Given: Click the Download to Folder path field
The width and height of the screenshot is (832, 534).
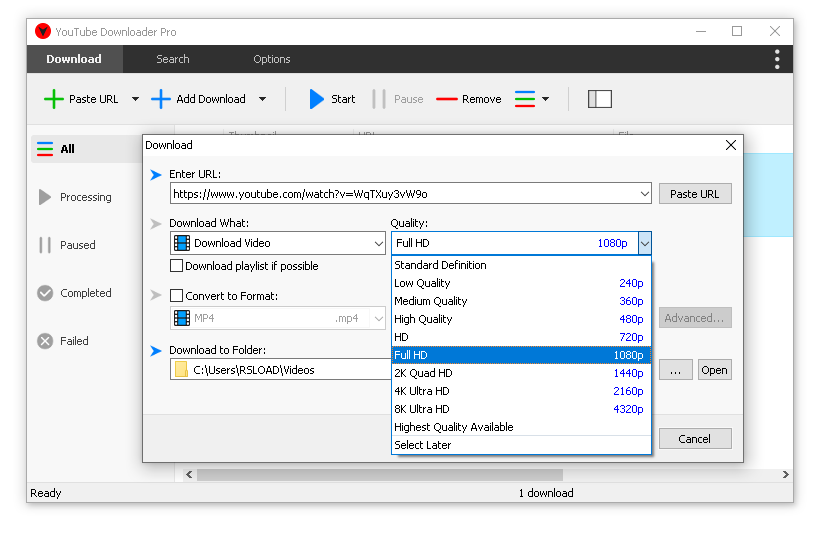Looking at the screenshot, I should [x=281, y=369].
